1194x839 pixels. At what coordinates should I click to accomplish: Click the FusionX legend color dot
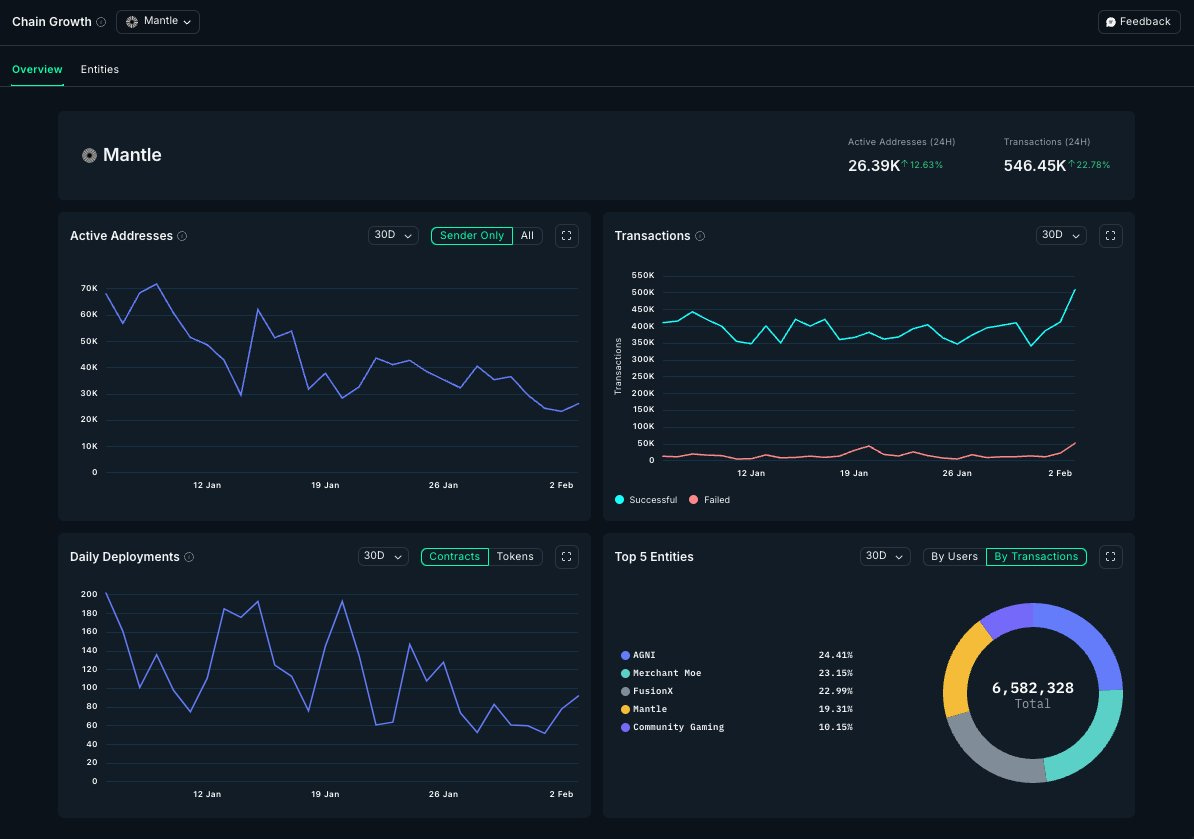click(x=625, y=691)
